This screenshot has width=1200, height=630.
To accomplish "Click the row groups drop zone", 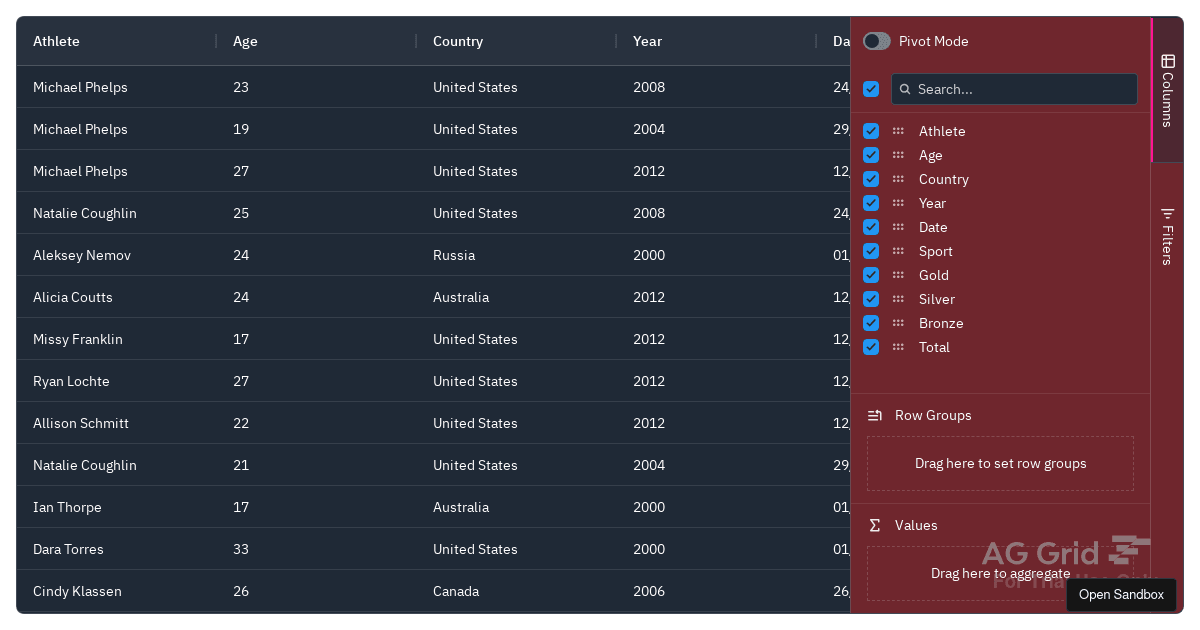I will click(x=1000, y=463).
